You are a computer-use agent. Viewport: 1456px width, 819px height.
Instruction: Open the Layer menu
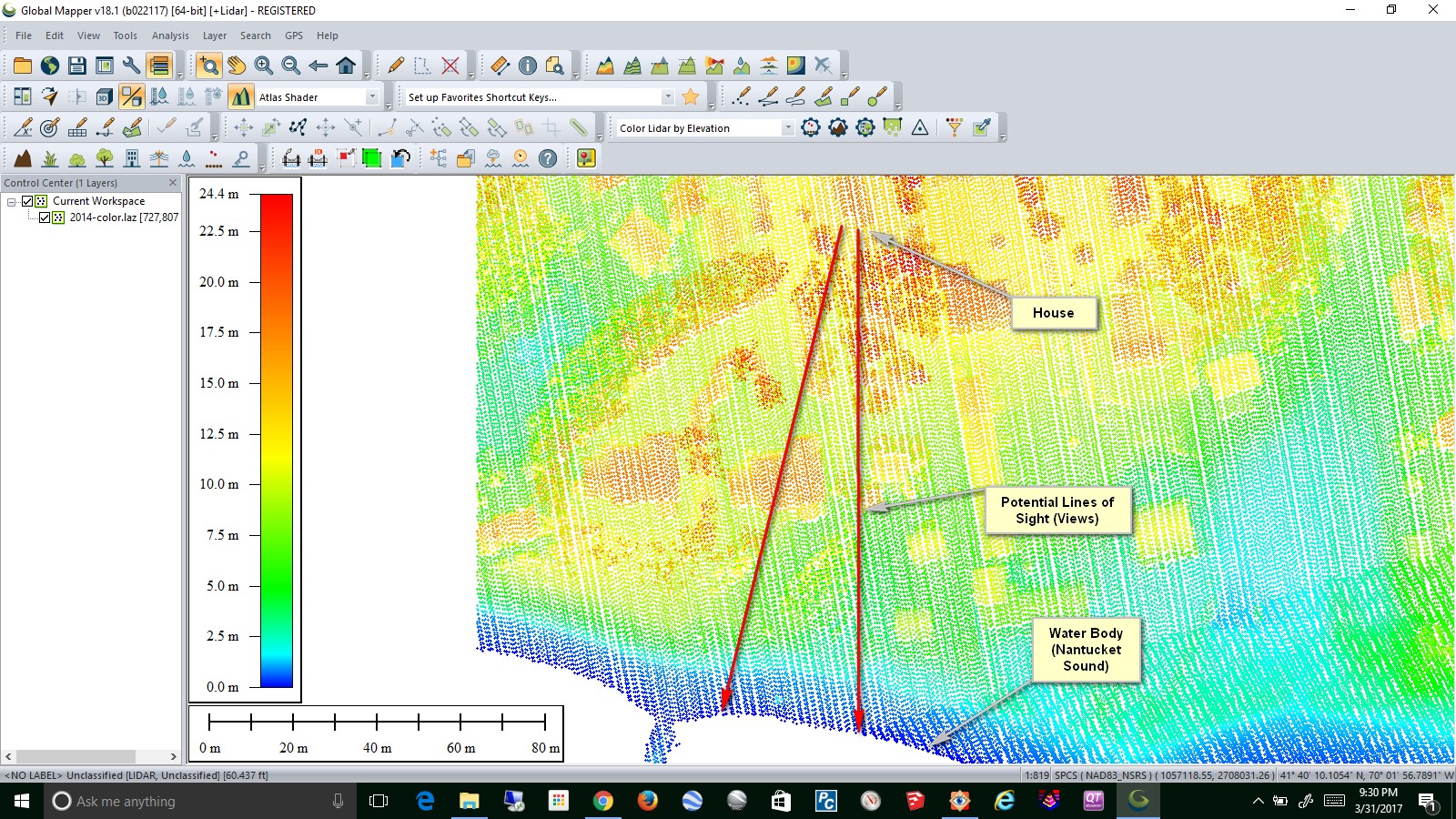[x=215, y=35]
